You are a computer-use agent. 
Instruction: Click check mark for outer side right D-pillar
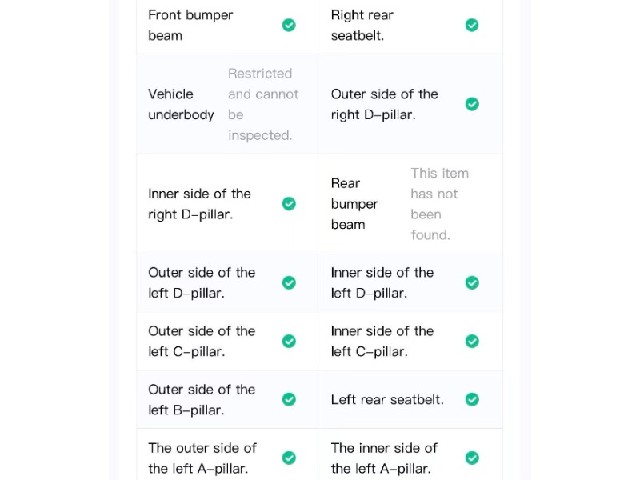pyautogui.click(x=472, y=104)
